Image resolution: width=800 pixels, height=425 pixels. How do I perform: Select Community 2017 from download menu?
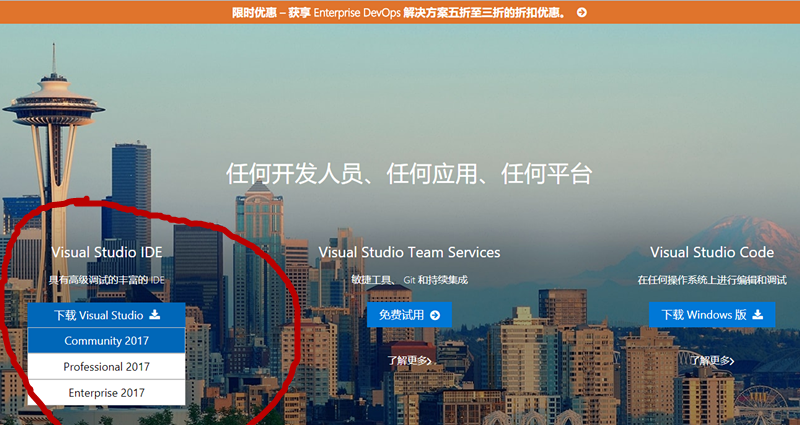[106, 341]
